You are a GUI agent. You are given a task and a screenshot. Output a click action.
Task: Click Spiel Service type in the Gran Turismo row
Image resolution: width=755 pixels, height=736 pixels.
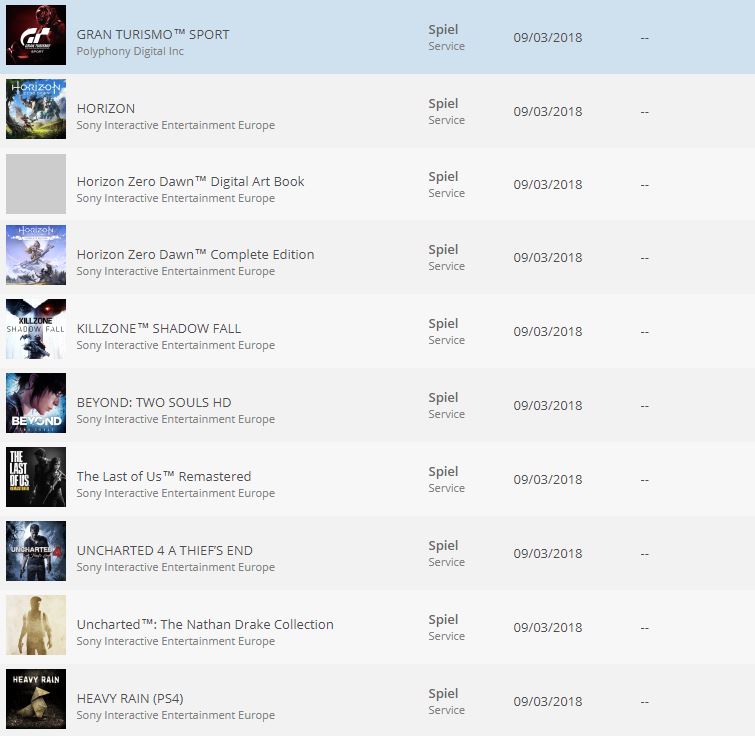tap(446, 38)
